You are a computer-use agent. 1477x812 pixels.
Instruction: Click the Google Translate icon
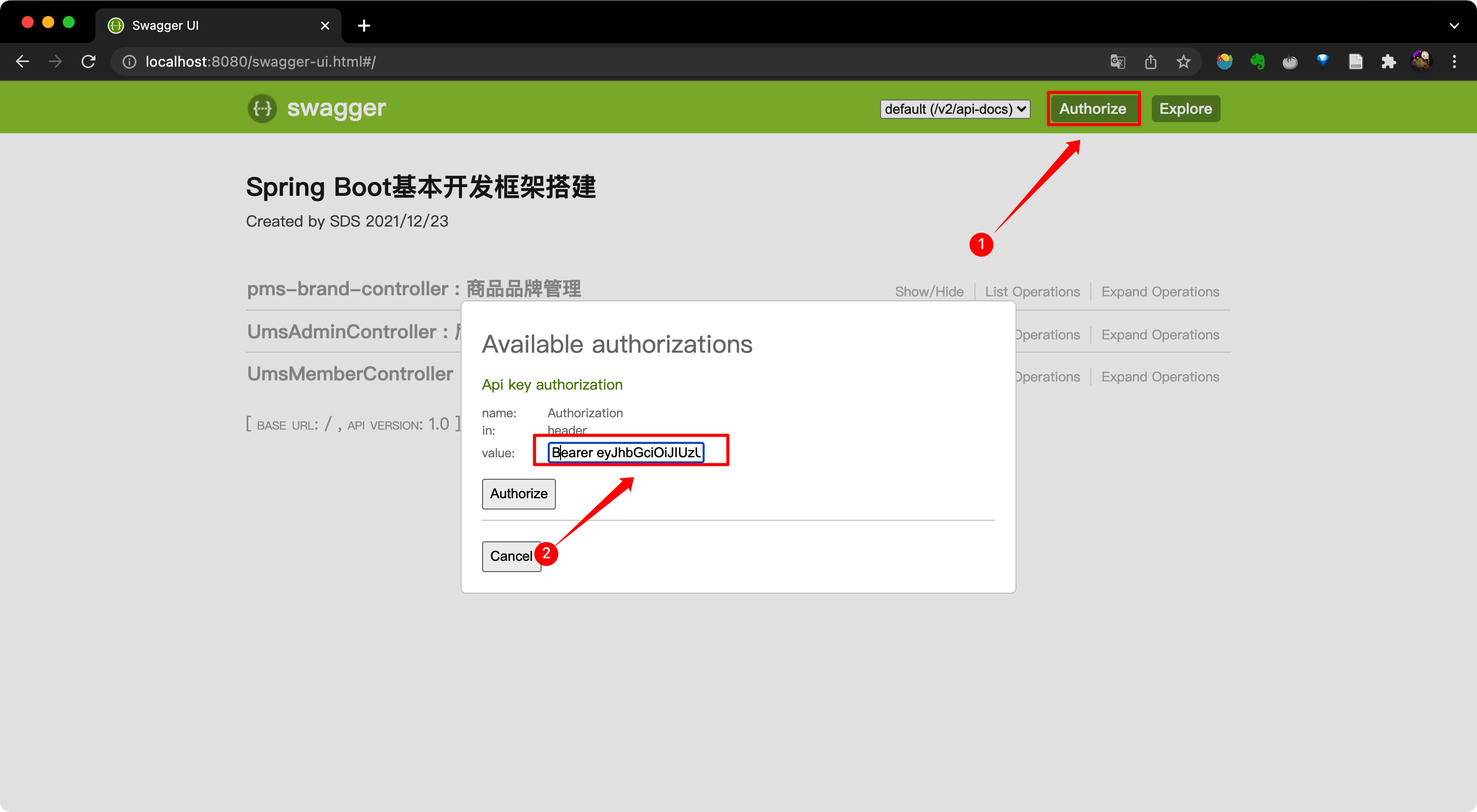pyautogui.click(x=1117, y=62)
